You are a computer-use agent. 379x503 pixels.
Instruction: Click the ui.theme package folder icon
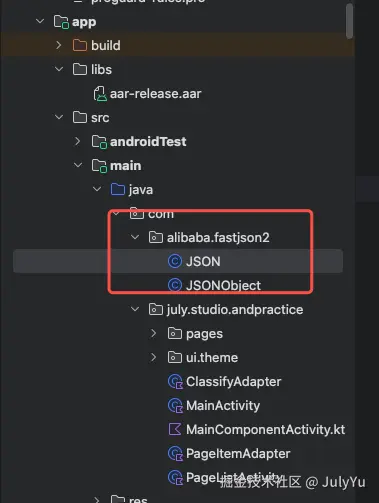point(175,357)
